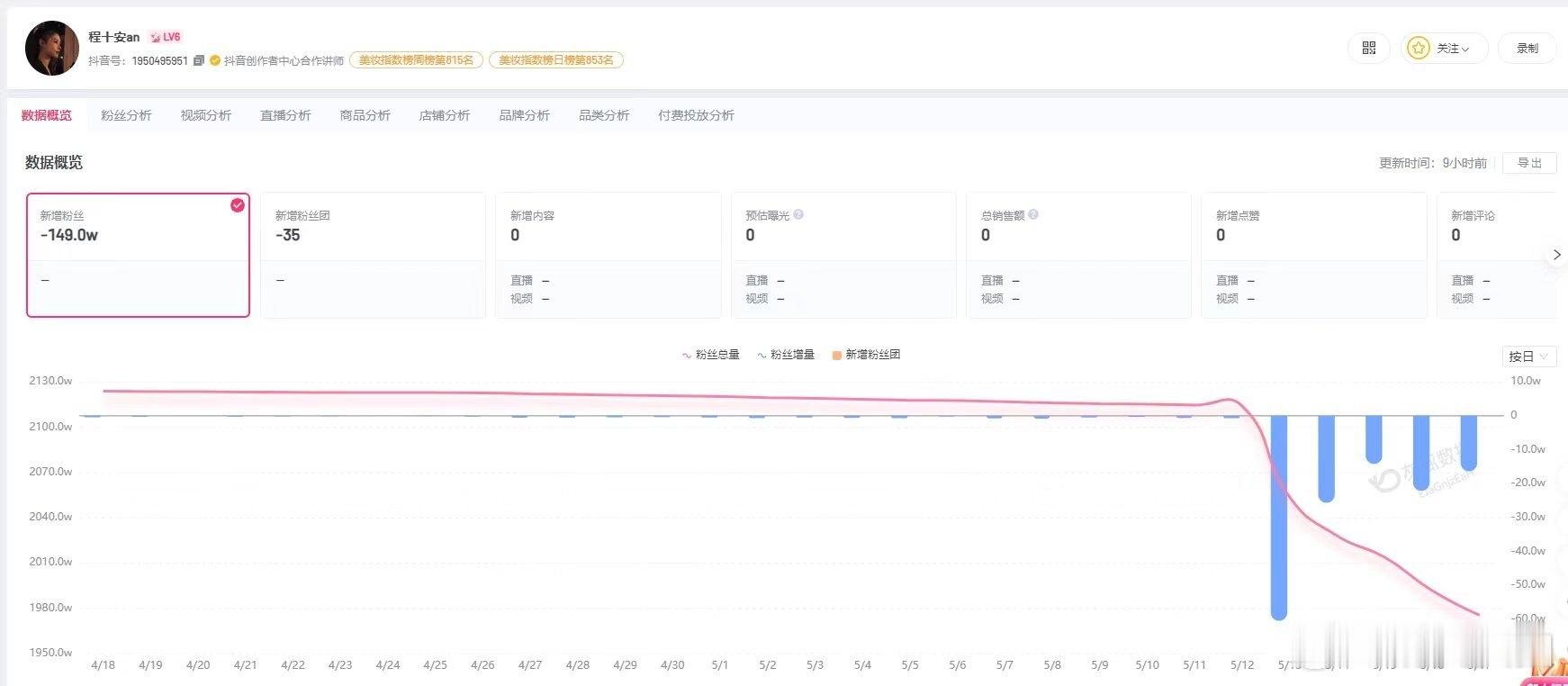Open the QR code icon button
Screen dimensions: 1568x686
tap(1369, 49)
